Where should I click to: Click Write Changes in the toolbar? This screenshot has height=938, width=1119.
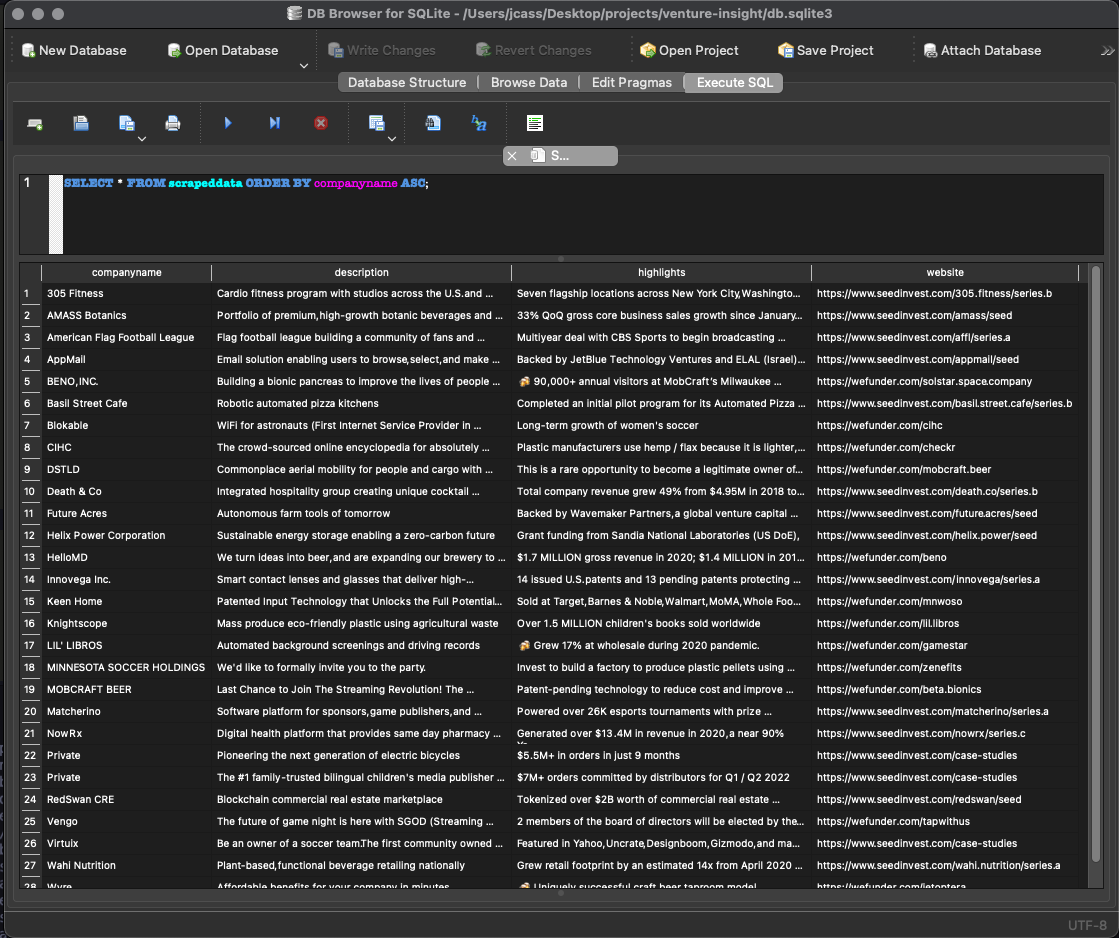pos(381,51)
